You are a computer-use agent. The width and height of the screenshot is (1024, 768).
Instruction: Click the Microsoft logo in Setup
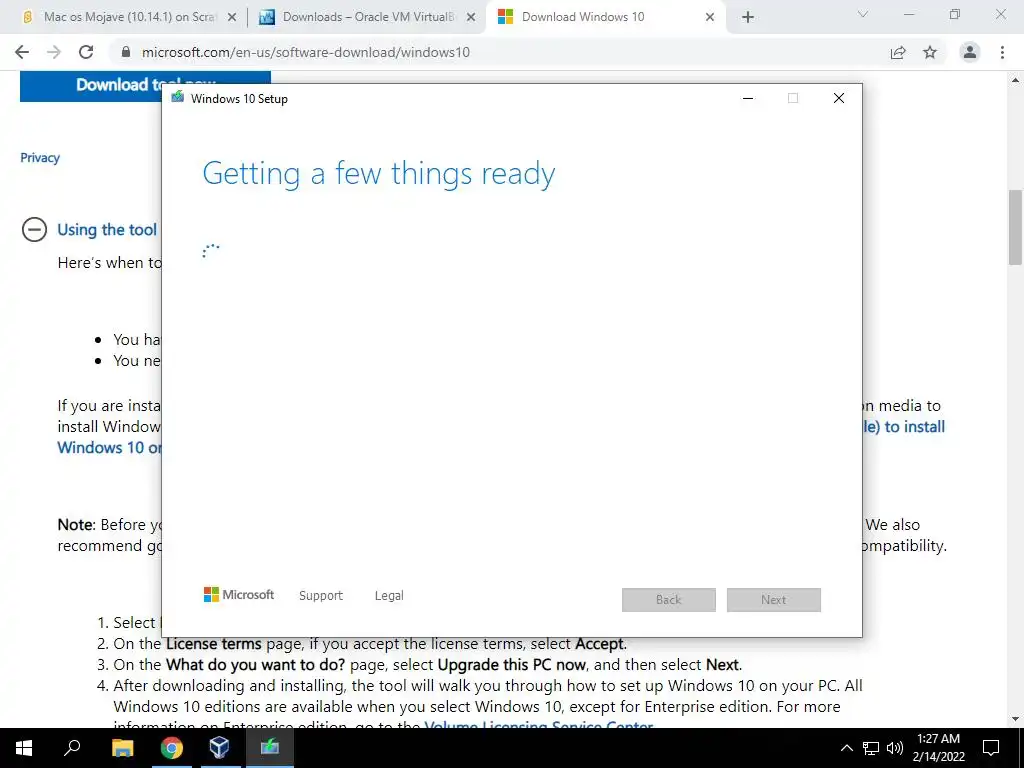pyautogui.click(x=239, y=595)
